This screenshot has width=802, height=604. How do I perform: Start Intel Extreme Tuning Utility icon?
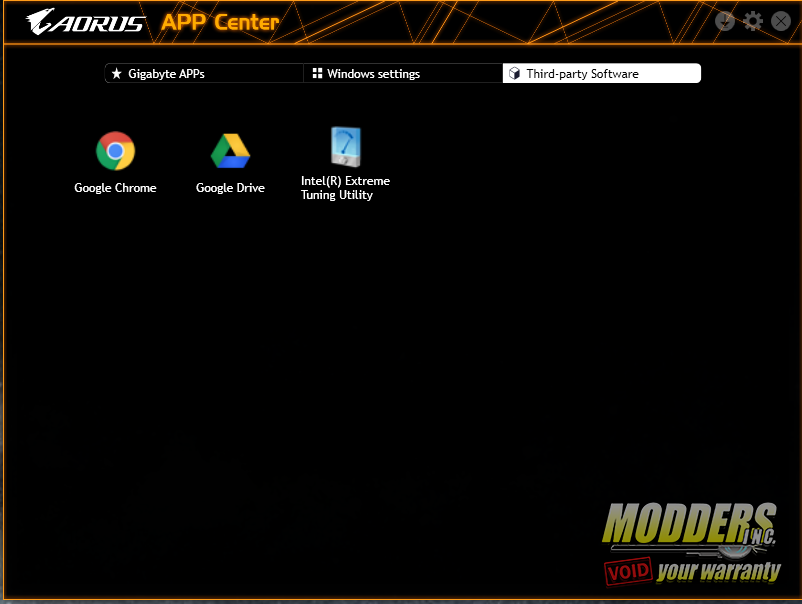[x=346, y=146]
